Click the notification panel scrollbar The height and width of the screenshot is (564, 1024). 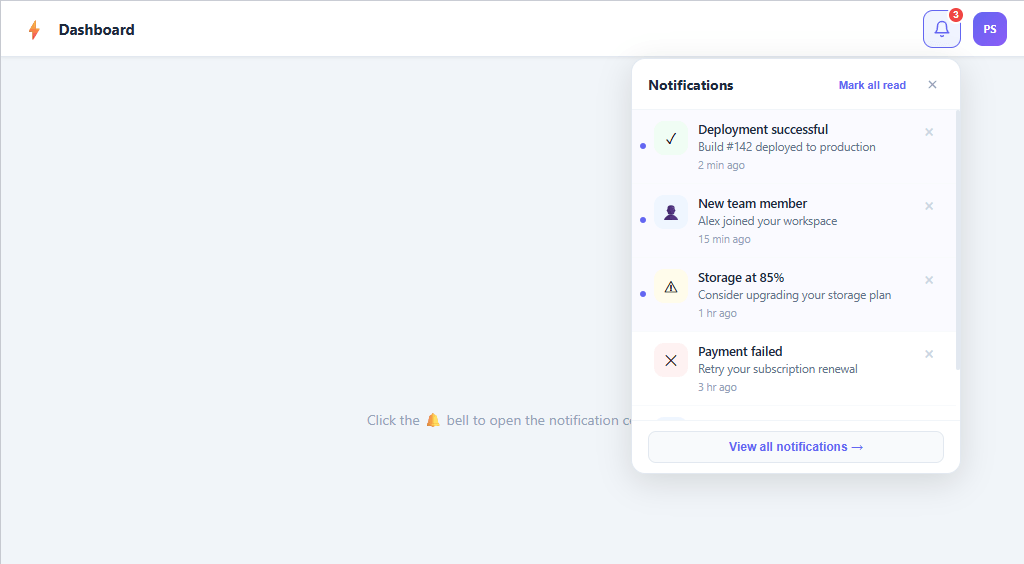[x=957, y=240]
